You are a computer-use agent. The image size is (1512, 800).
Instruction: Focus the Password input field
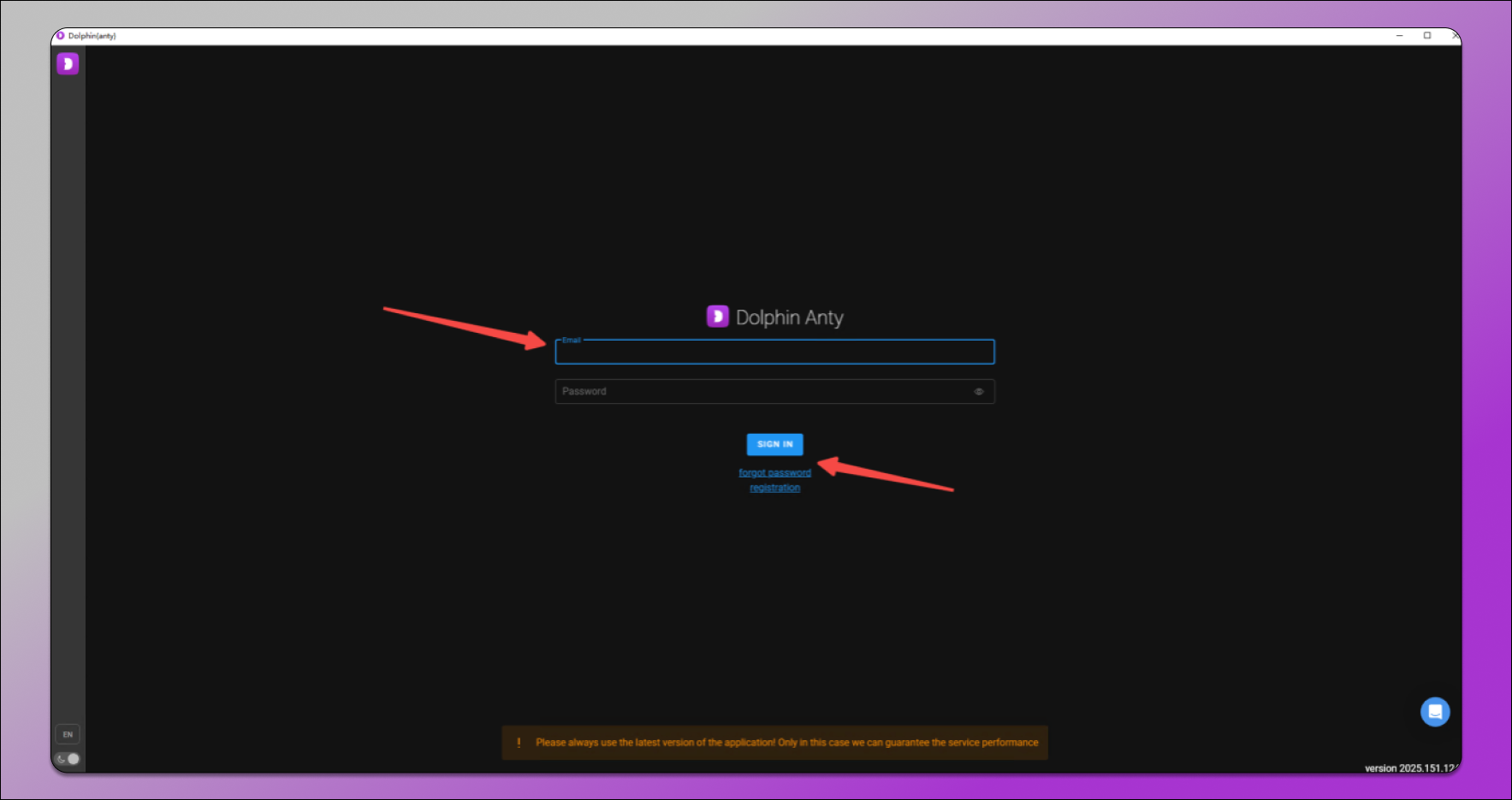pos(774,392)
